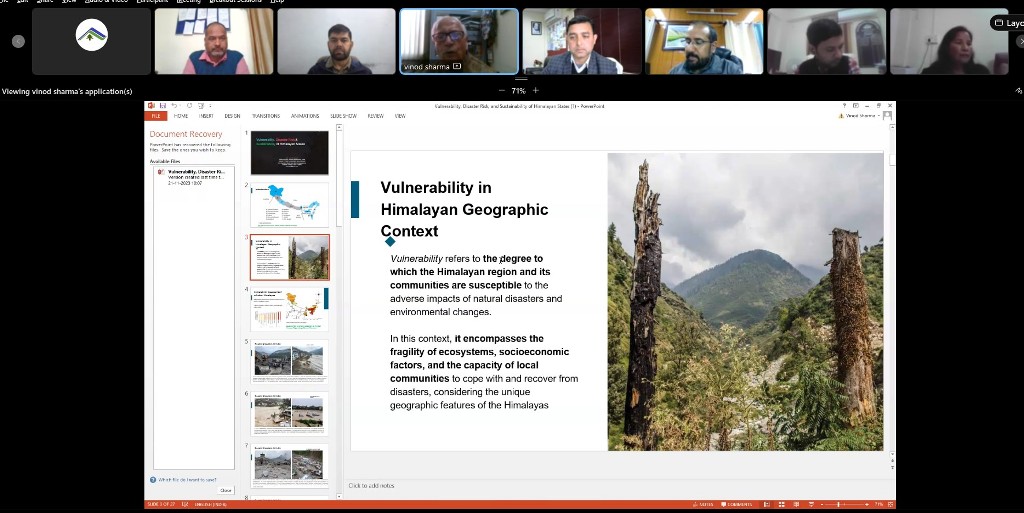Screen dimensions: 1024x513
Task: Click the Comments icon in status bar
Action: pyautogui.click(x=737, y=504)
